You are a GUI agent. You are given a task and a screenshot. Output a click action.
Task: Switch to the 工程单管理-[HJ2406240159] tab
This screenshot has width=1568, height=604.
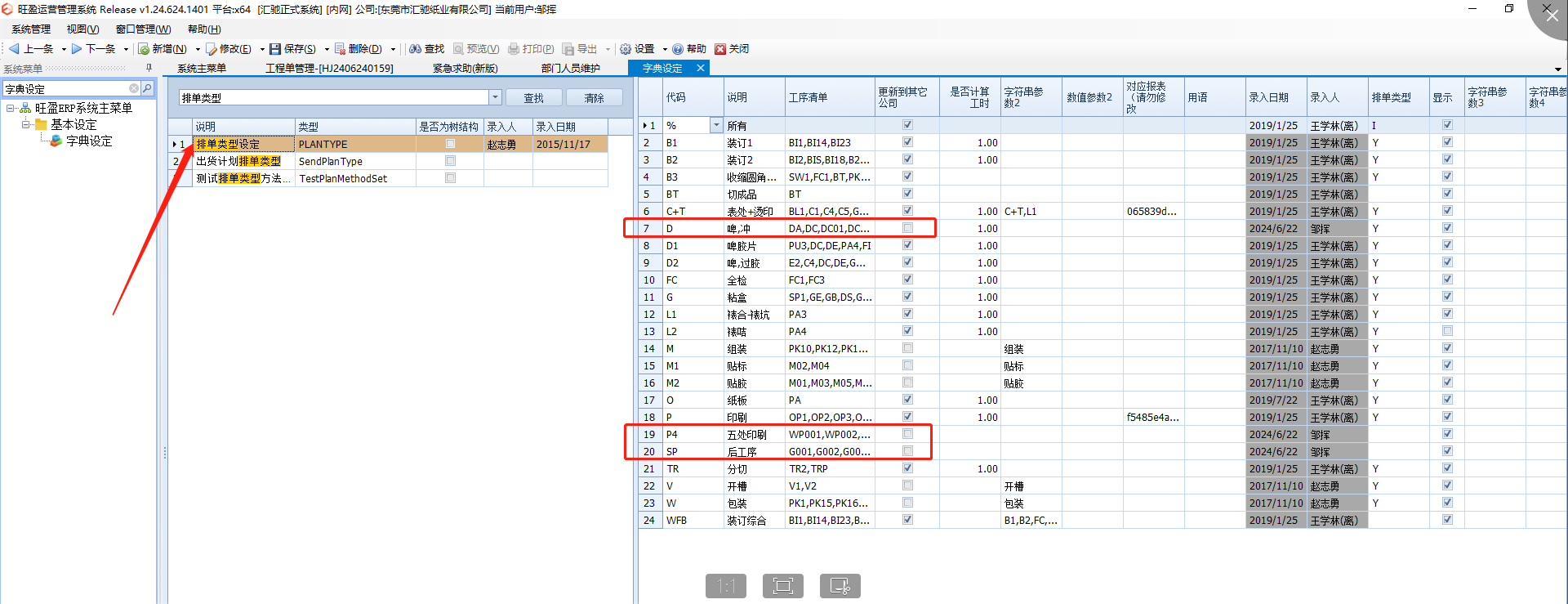[329, 69]
